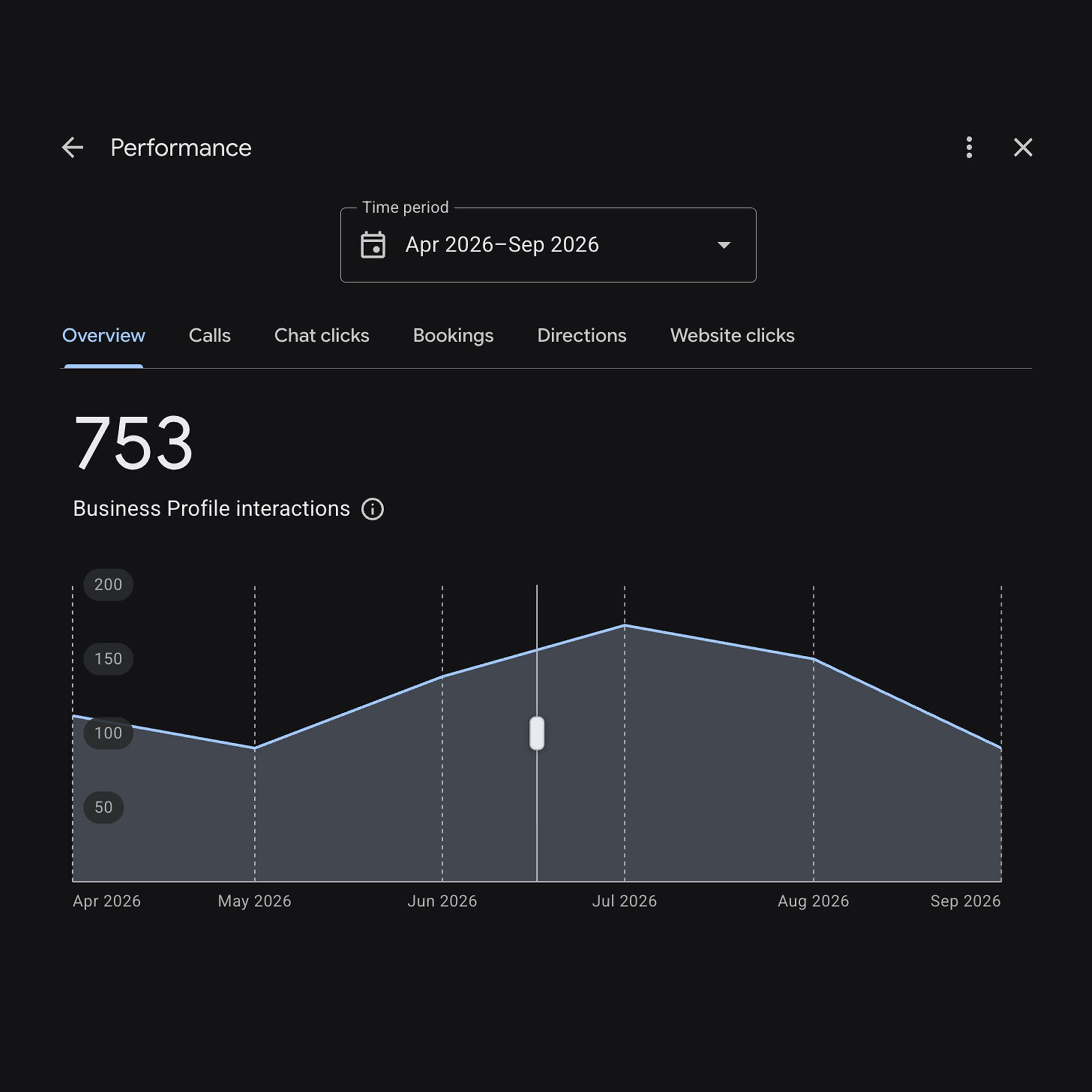
Task: Click the Jun 2026 data point on chart
Action: 442,676
